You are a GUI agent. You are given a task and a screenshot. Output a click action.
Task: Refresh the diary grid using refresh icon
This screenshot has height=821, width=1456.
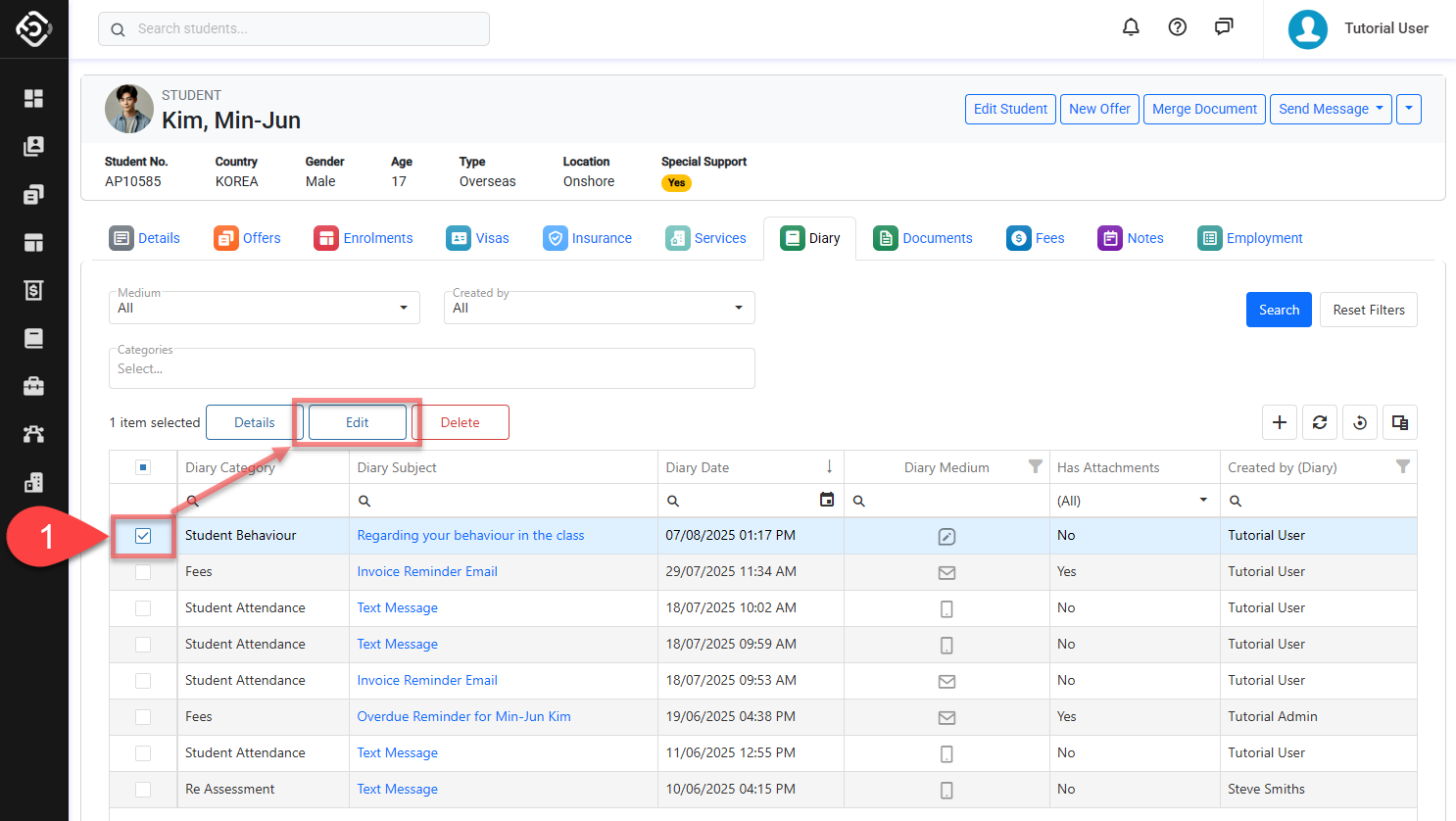coord(1320,422)
